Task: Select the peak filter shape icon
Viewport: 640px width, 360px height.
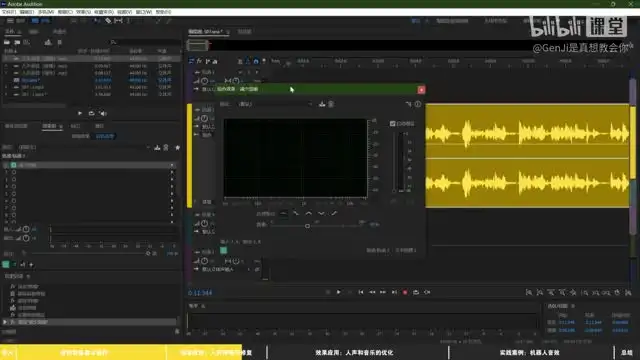Action: coord(309,213)
